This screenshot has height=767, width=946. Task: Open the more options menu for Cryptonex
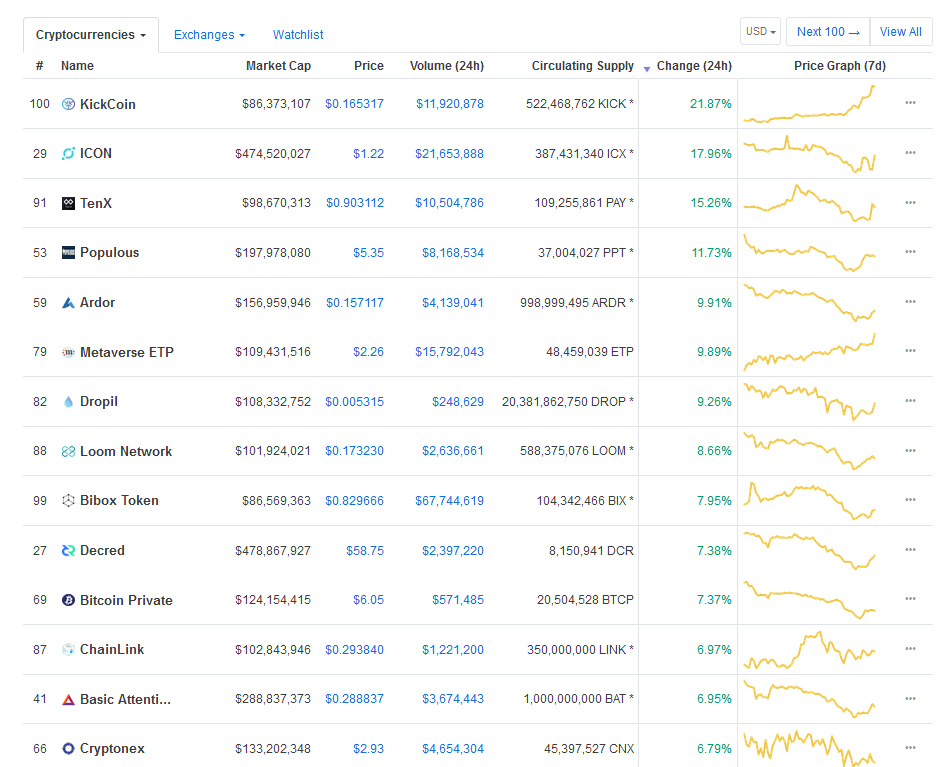point(910,748)
